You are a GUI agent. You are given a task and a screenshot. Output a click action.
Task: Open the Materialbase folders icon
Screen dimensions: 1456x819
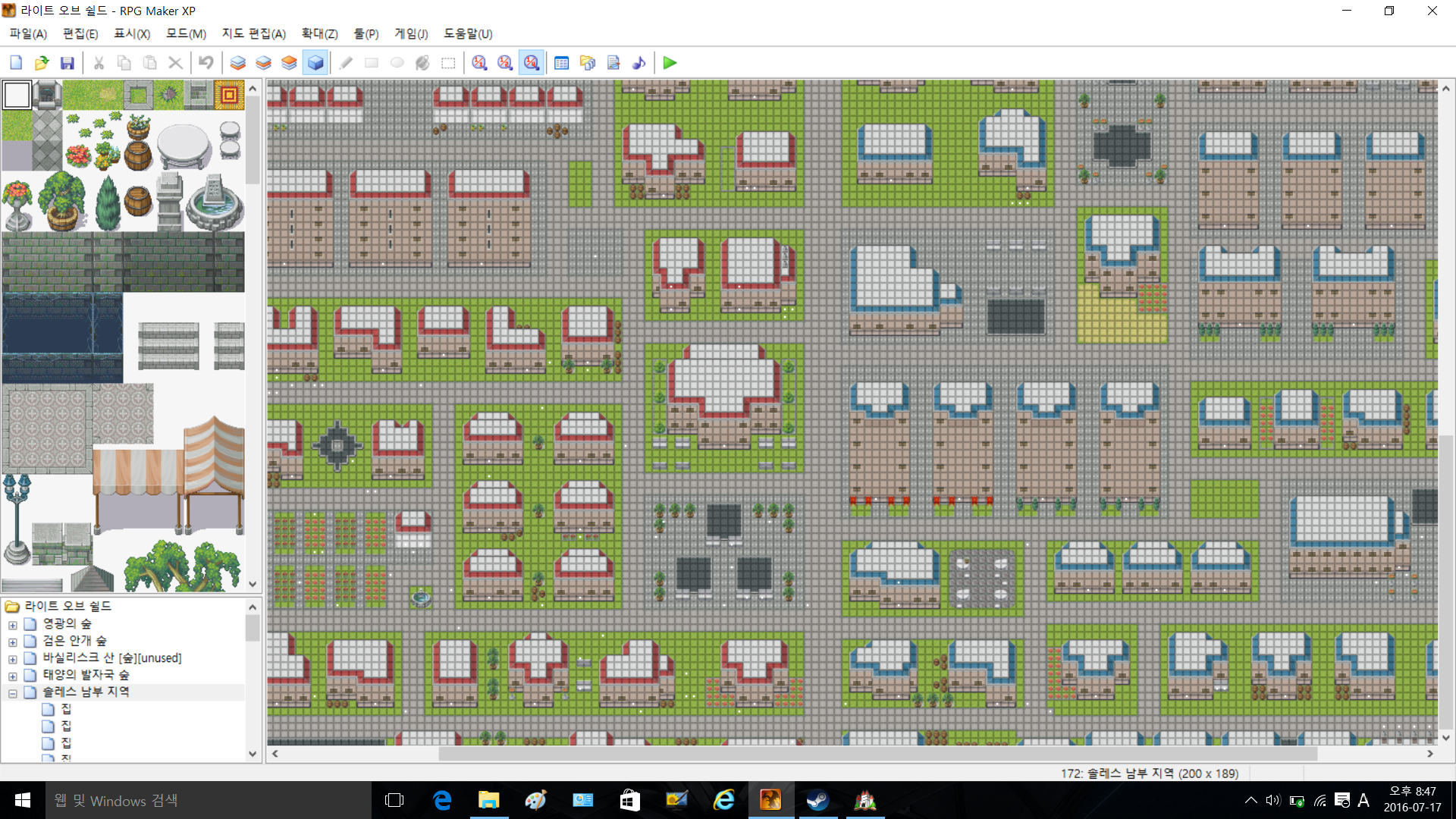[x=588, y=63]
